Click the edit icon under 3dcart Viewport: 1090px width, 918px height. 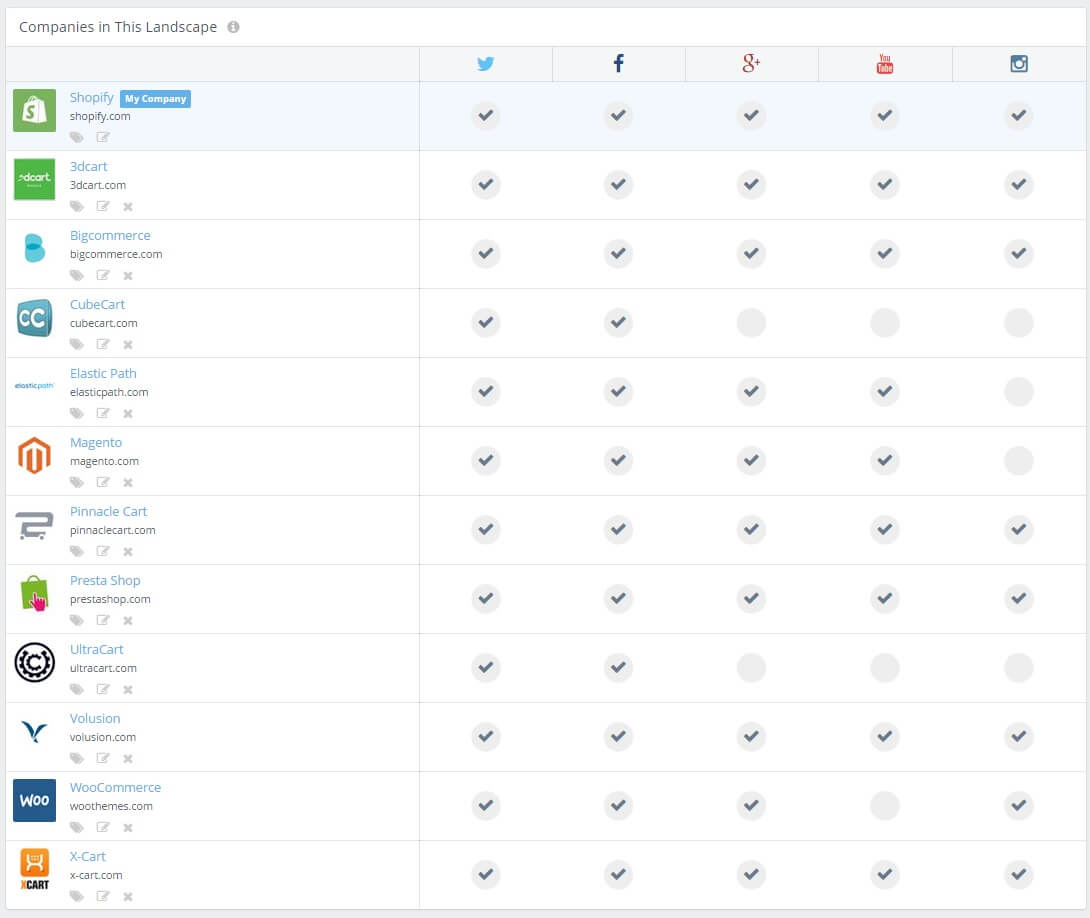click(x=103, y=206)
